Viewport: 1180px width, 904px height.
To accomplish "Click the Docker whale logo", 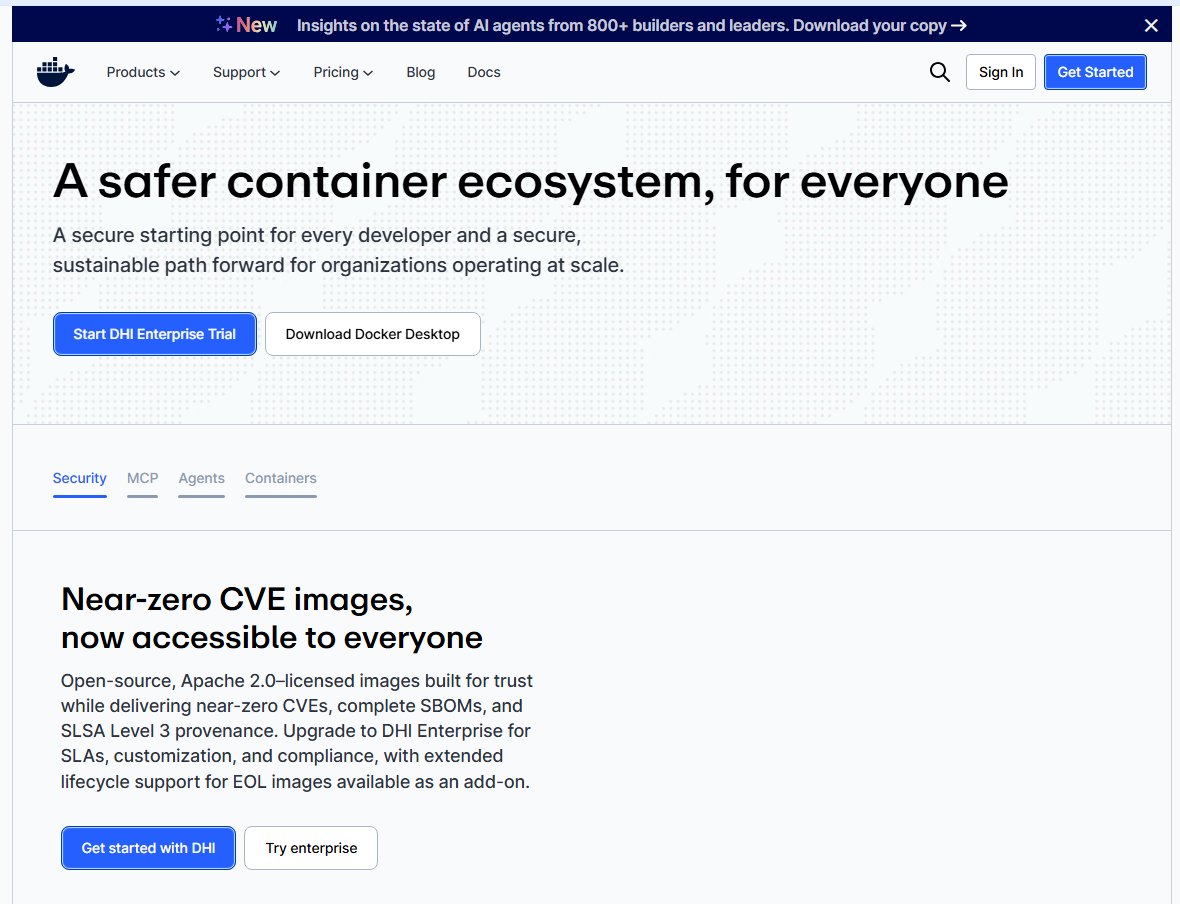I will click(x=56, y=72).
